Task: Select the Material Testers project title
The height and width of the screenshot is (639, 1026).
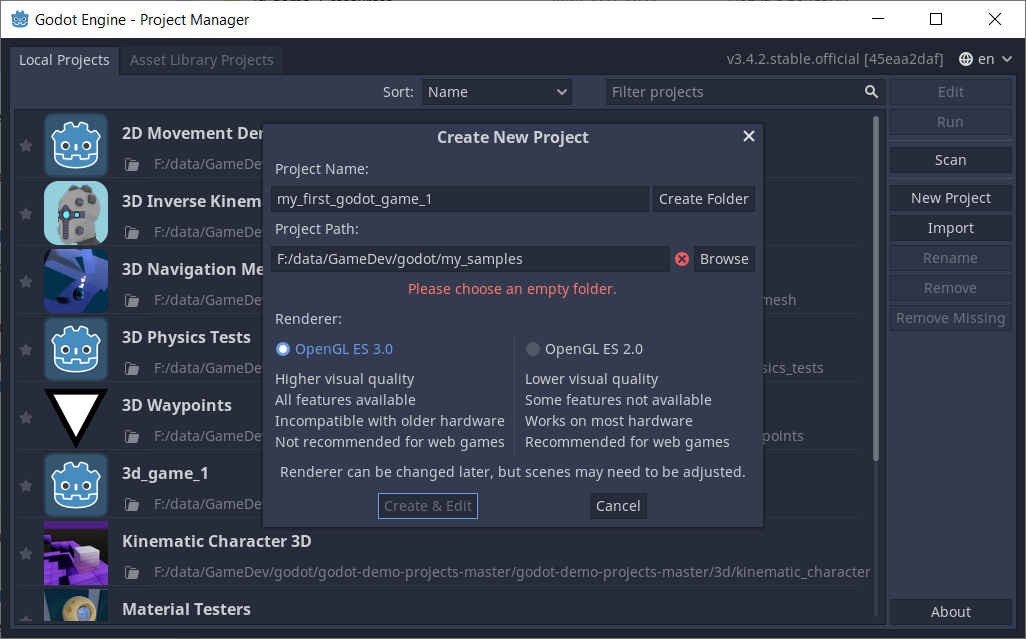Action: [186, 610]
